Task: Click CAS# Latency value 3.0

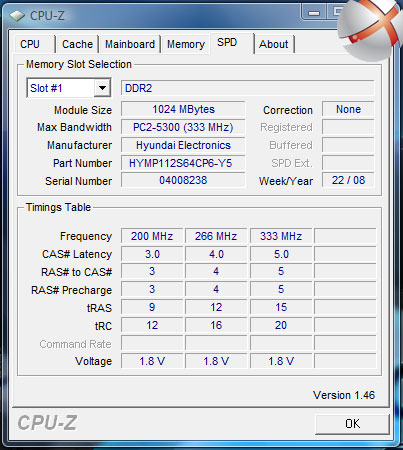Action: (x=152, y=254)
